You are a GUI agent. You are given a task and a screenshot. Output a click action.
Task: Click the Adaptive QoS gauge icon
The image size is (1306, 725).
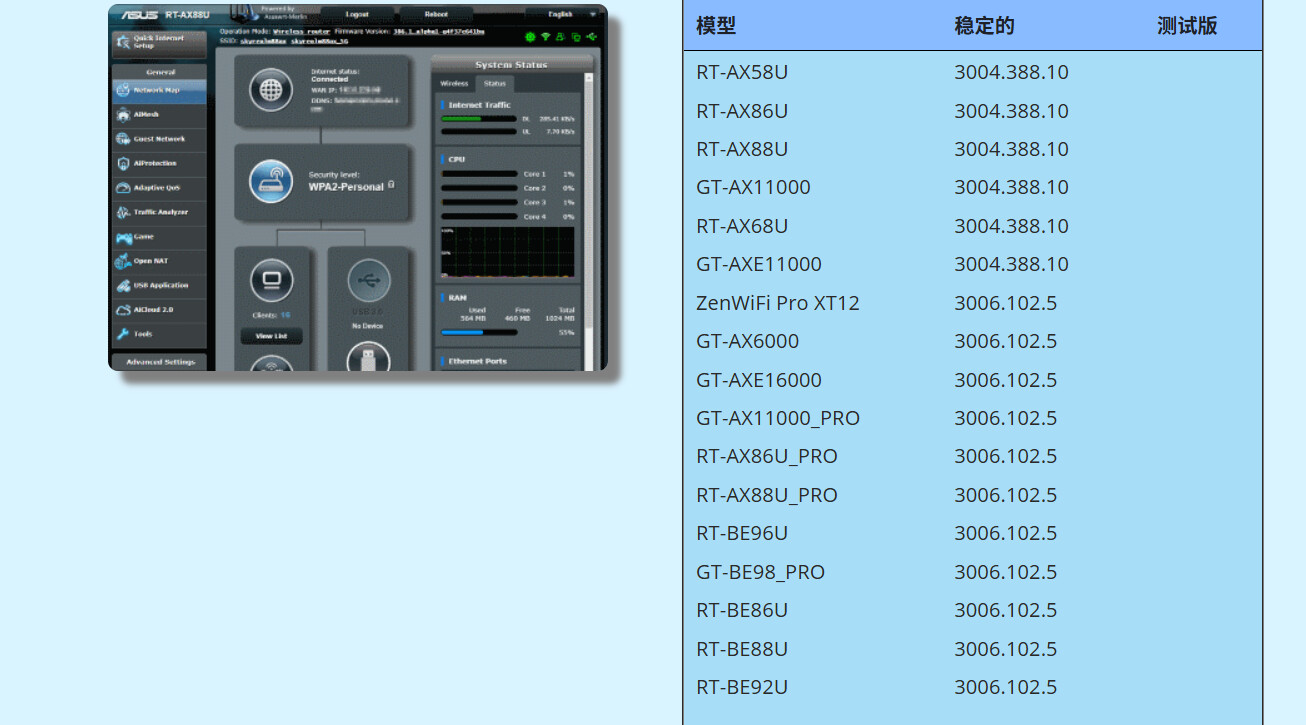click(124, 188)
